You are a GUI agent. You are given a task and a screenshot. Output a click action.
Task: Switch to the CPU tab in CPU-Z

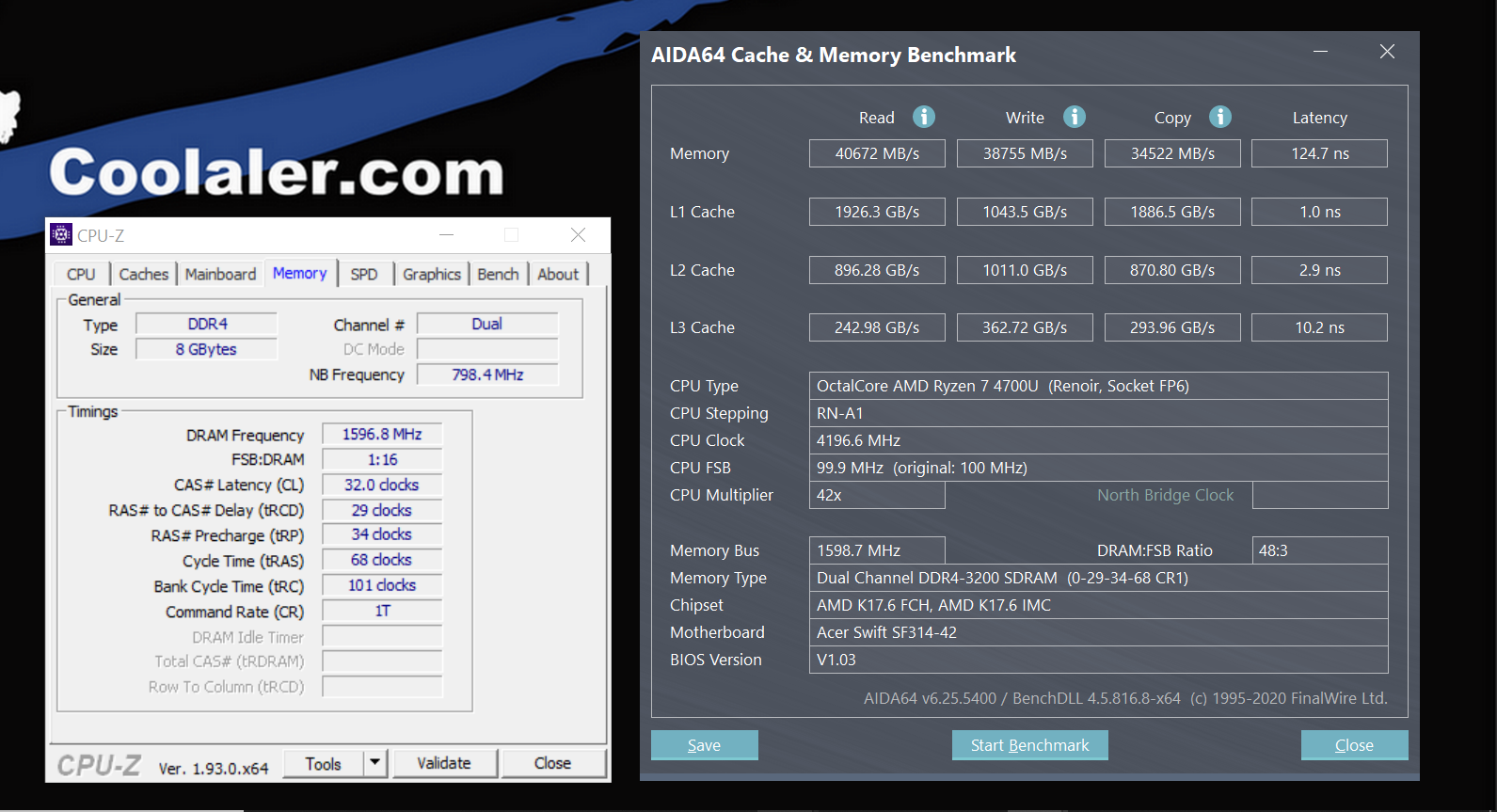81,274
